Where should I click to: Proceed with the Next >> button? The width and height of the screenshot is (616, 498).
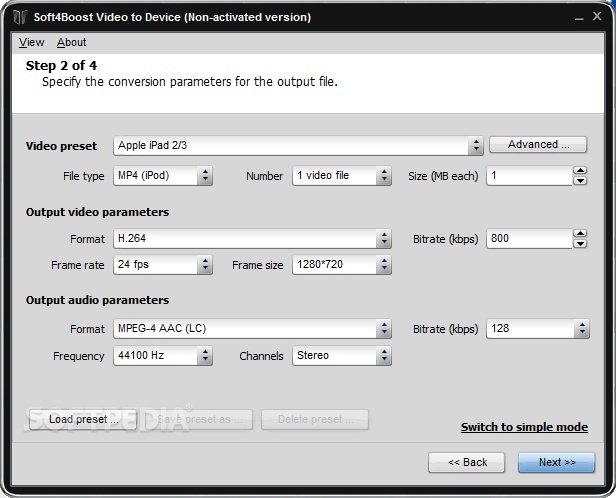tap(557, 463)
